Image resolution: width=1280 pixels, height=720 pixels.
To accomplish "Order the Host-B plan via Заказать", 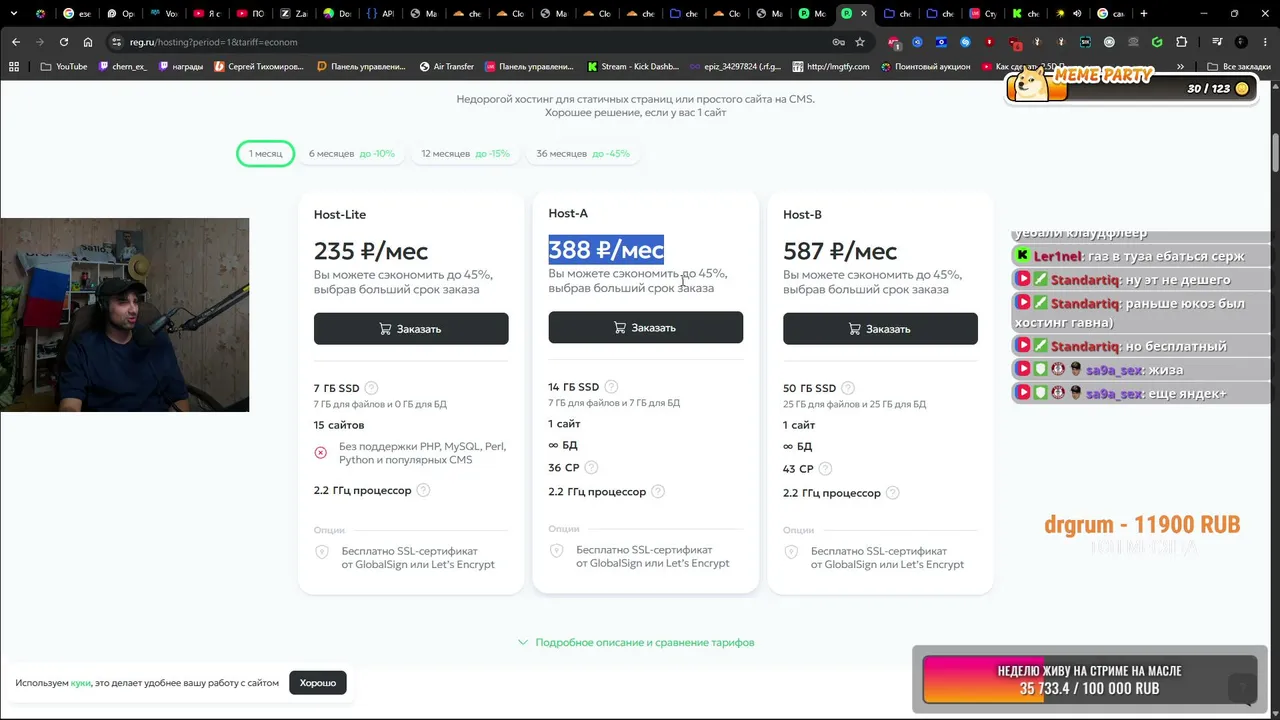I will [880, 329].
